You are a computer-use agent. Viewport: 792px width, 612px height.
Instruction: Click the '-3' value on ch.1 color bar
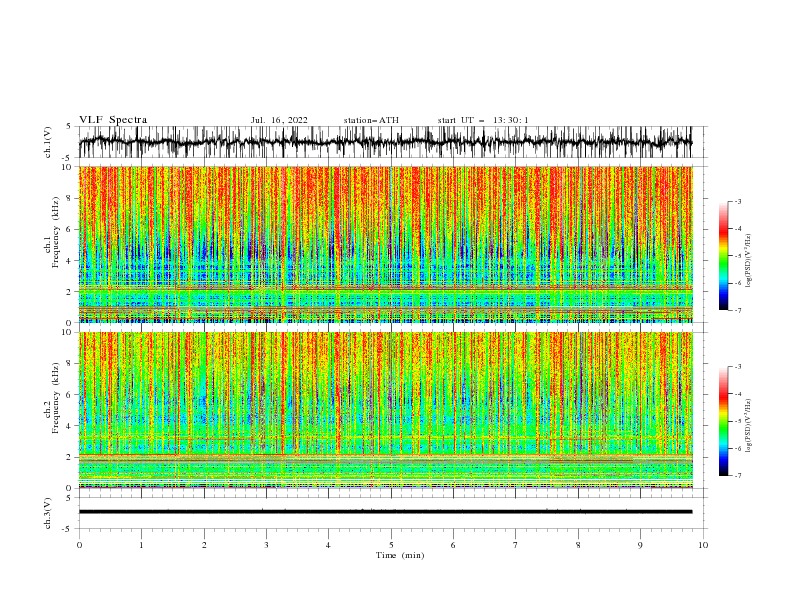[x=738, y=201]
